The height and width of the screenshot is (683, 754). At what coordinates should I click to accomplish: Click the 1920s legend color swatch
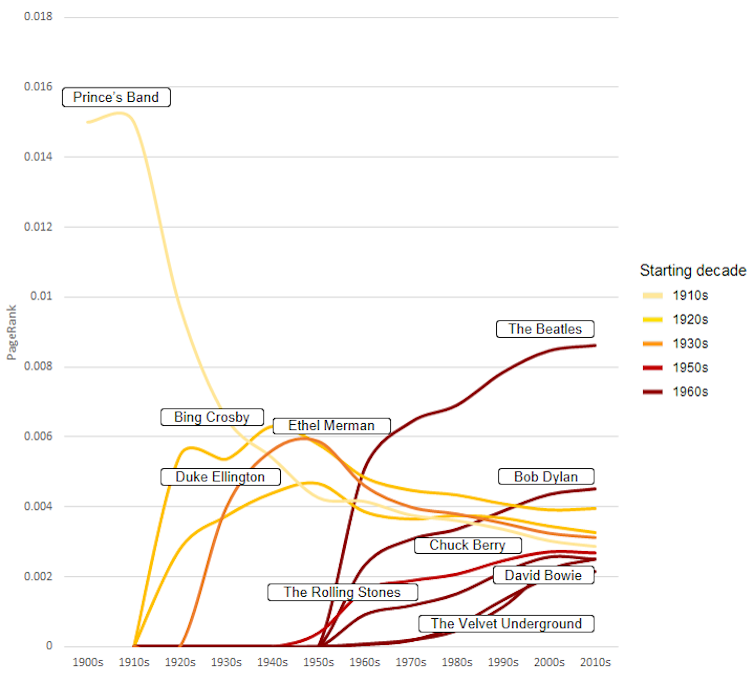coord(654,319)
